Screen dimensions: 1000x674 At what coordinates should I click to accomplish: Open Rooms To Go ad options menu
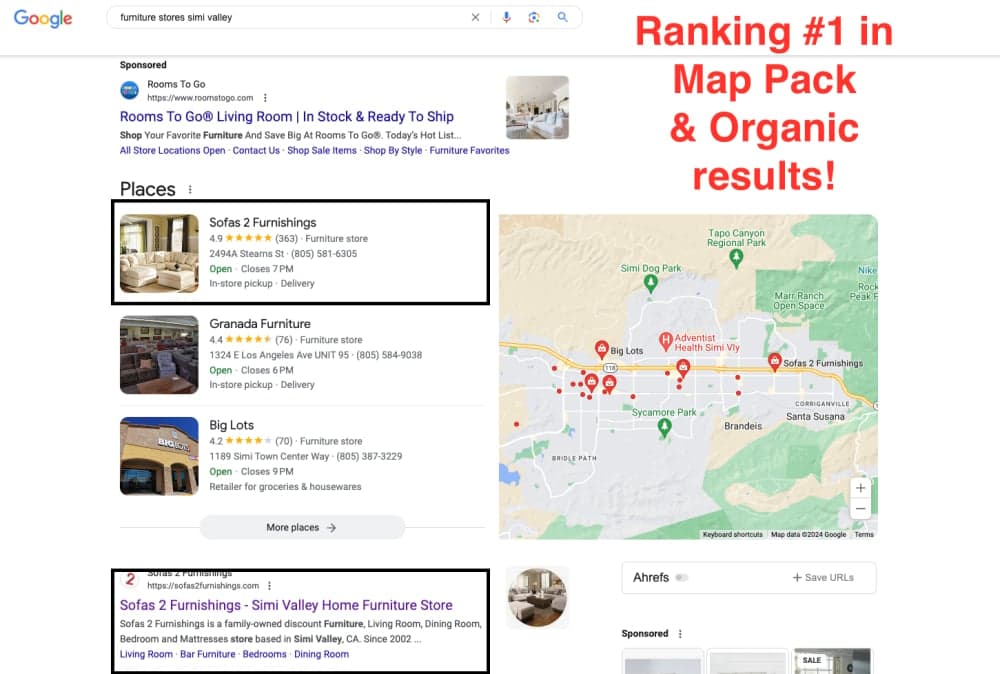(x=265, y=98)
